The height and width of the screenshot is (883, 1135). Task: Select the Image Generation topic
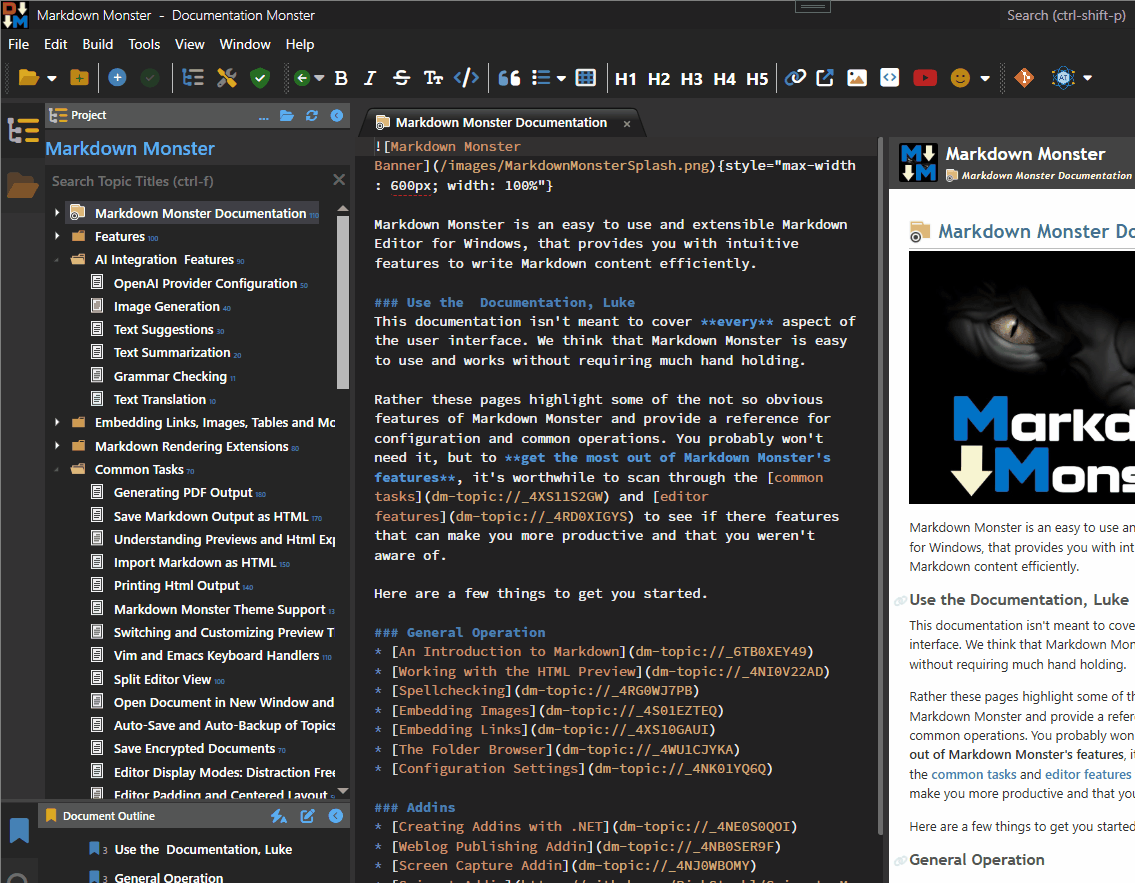[166, 306]
